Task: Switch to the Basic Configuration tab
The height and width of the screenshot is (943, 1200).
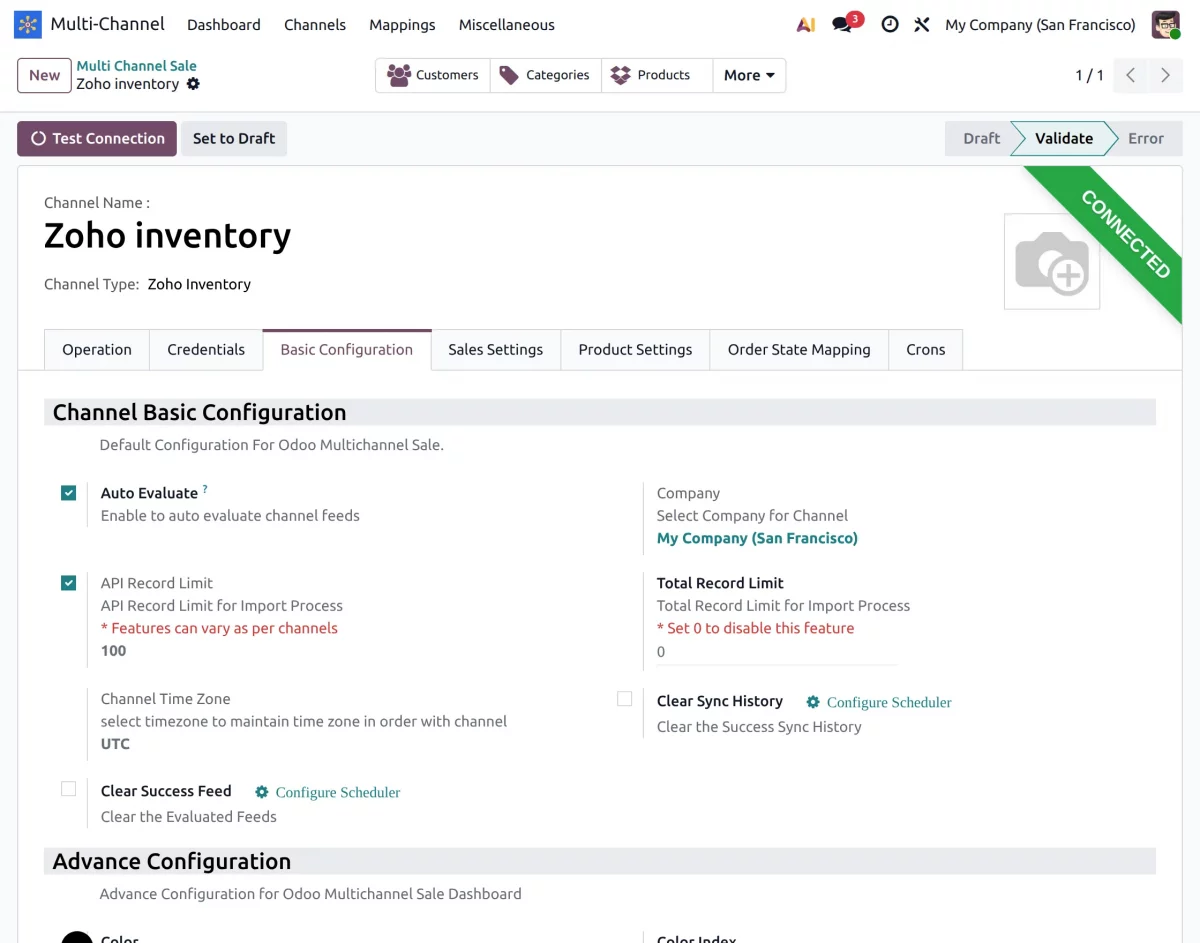Action: coord(347,350)
